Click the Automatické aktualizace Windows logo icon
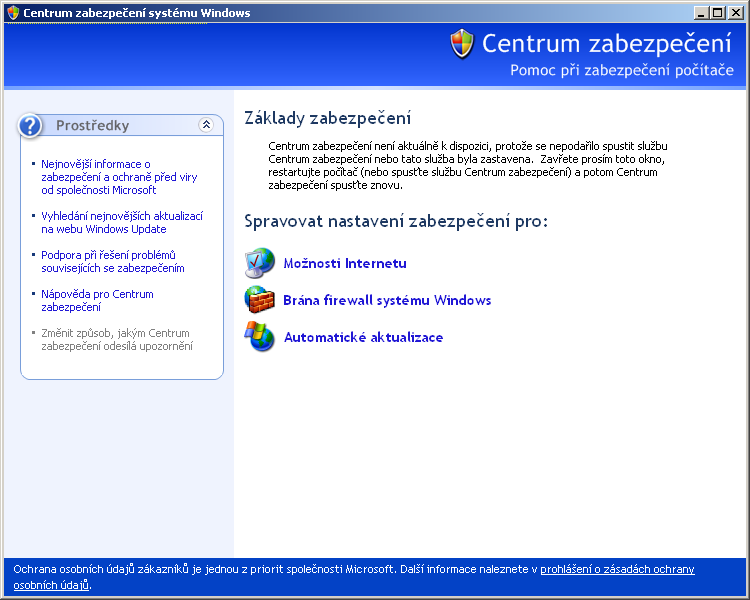750x600 pixels. 259,337
